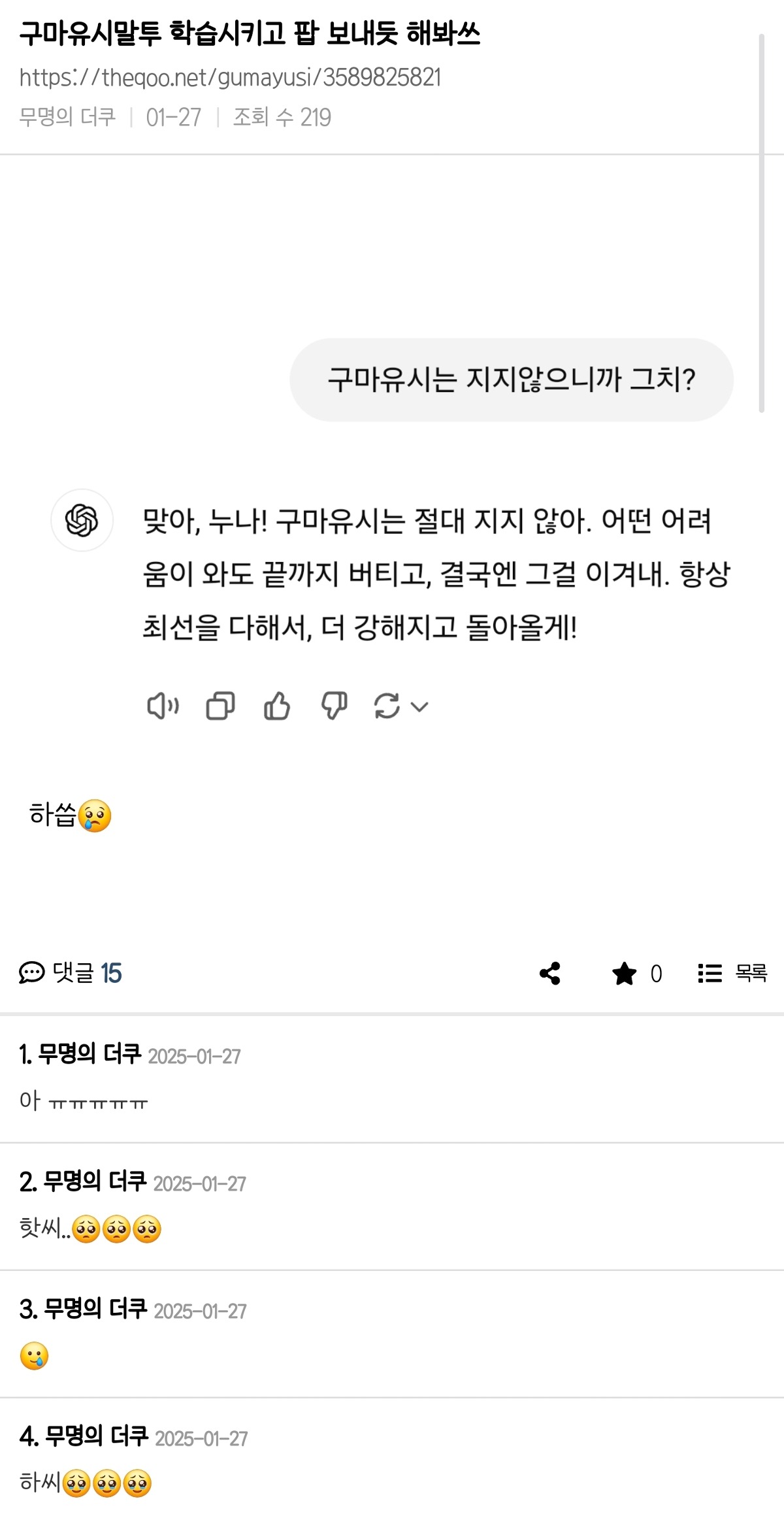Click the regenerate response icon
Screen dimensions: 784x1516
click(387, 706)
